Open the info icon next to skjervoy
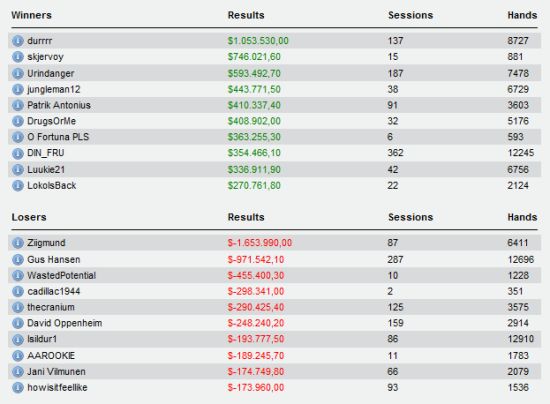 point(18,57)
